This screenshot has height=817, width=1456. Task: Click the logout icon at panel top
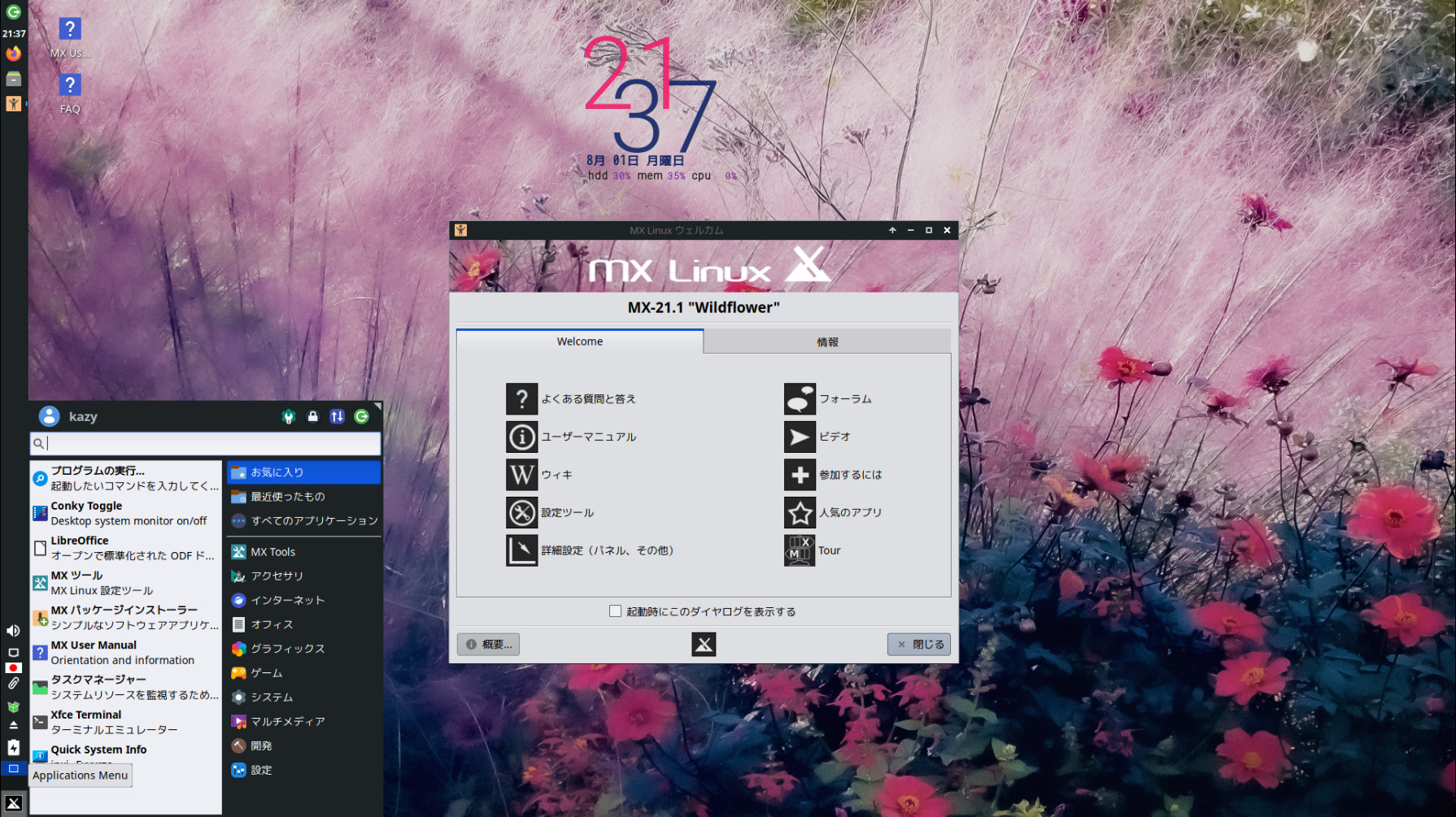pos(13,11)
